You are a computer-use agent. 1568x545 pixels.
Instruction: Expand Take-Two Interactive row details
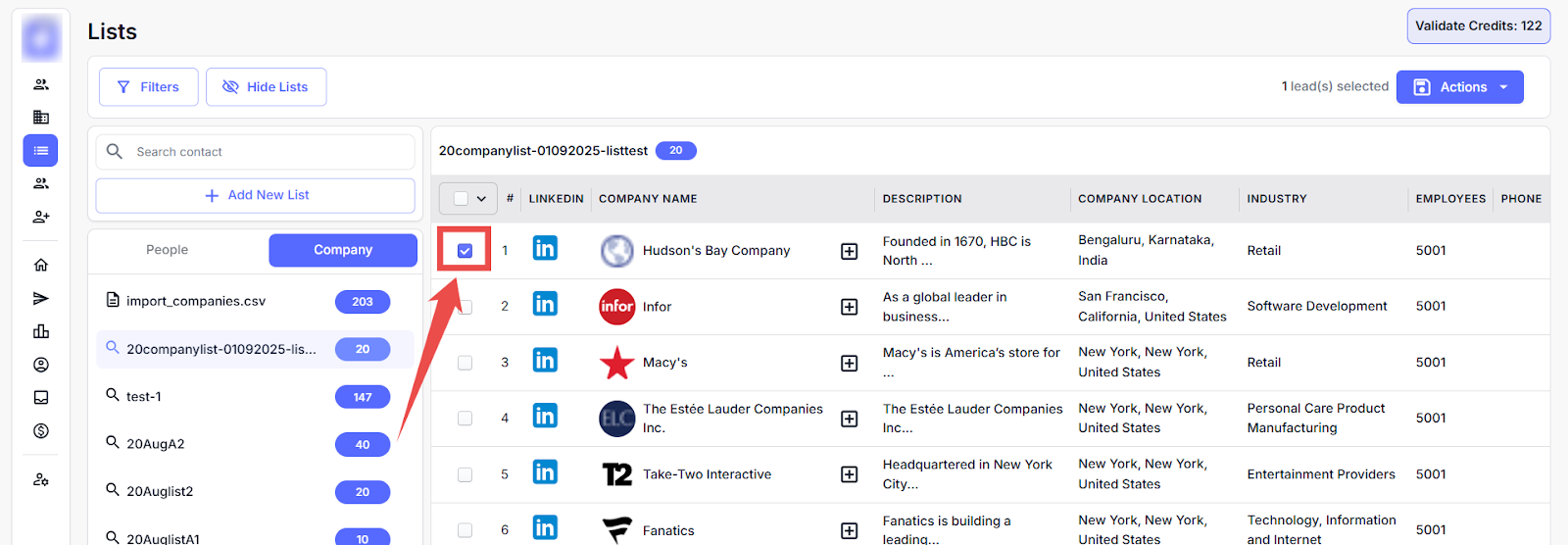tap(850, 474)
